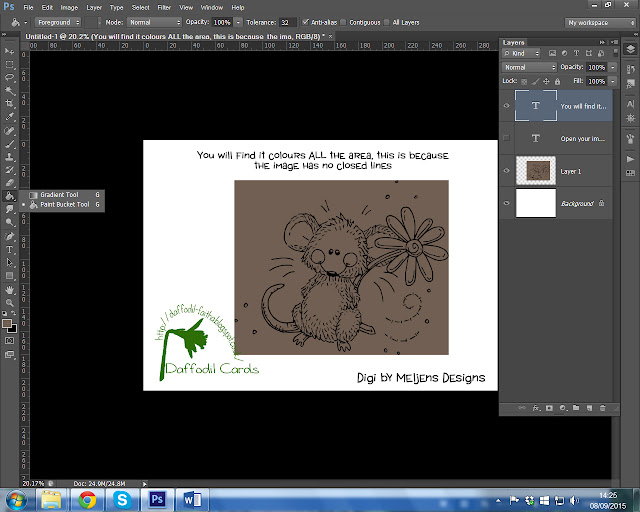The width and height of the screenshot is (640, 512).
Task: Select the Smudge/Blur tool
Action: pos(9,209)
